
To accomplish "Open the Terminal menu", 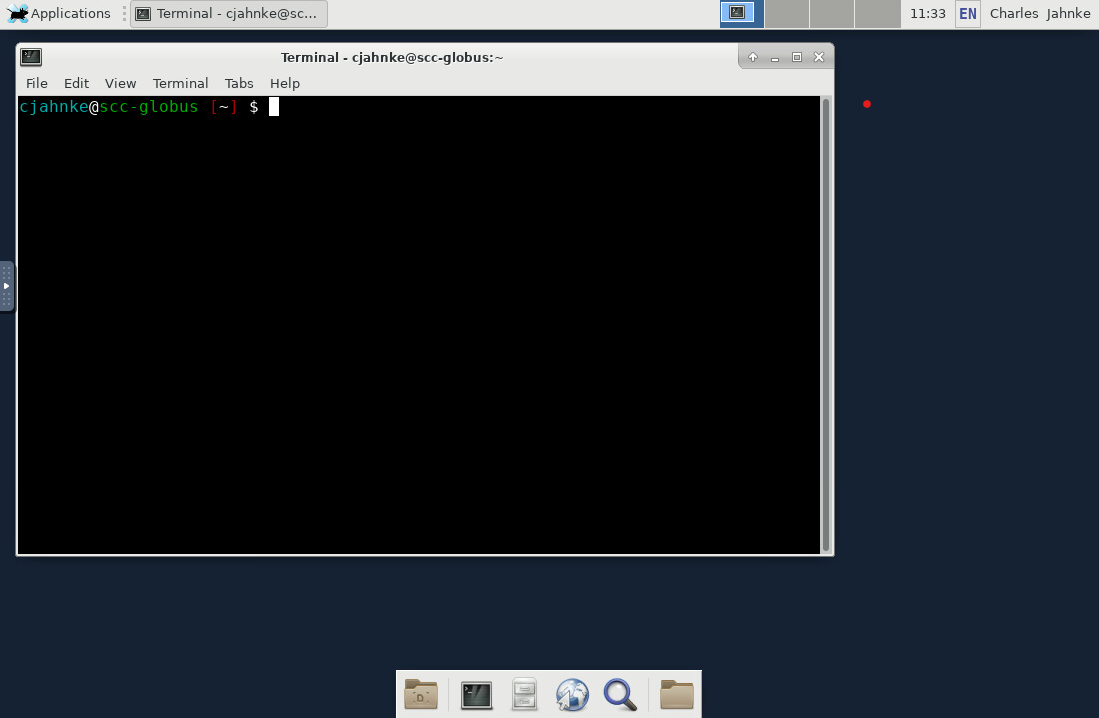I will 180,83.
